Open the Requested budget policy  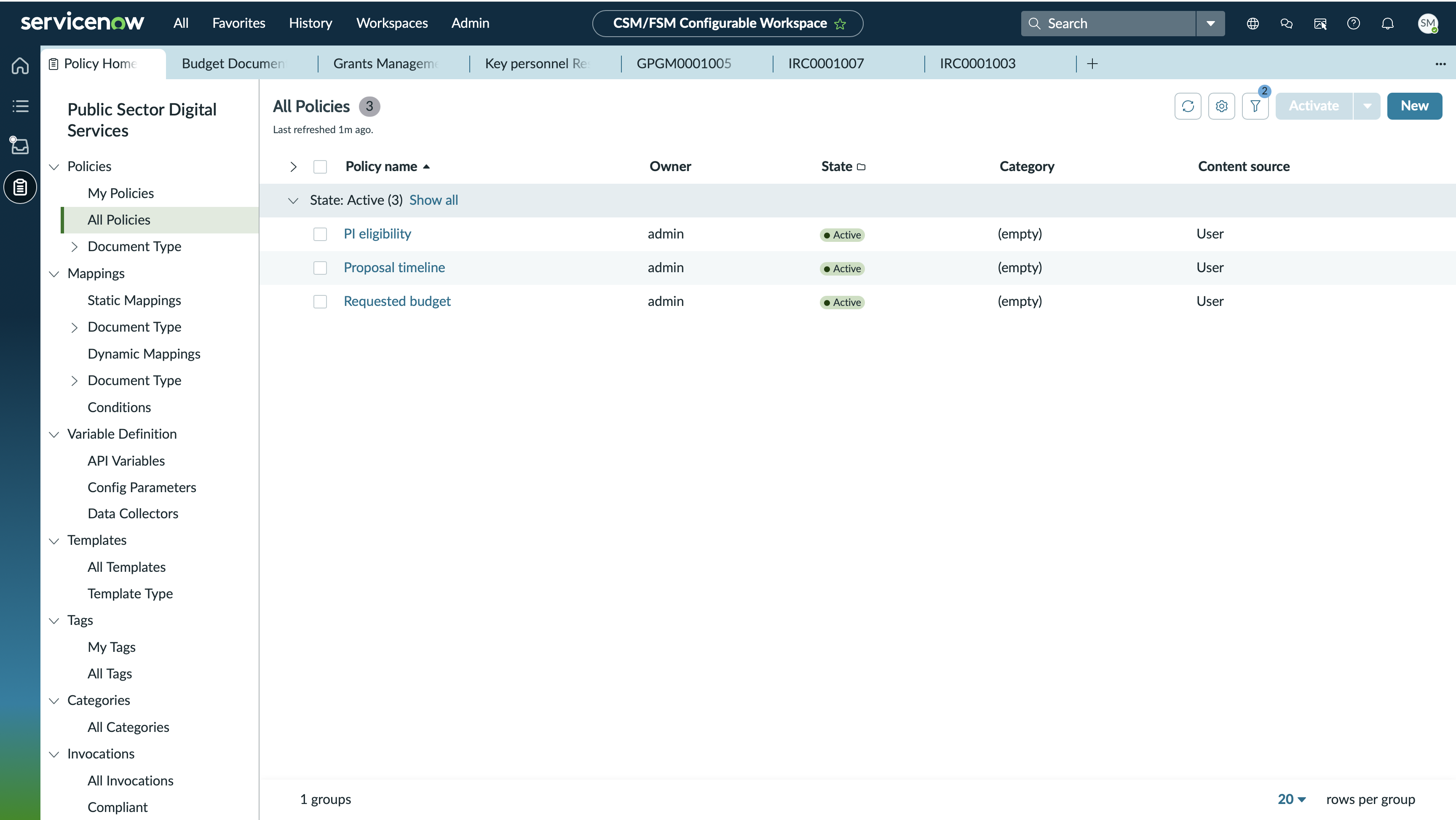[397, 301]
